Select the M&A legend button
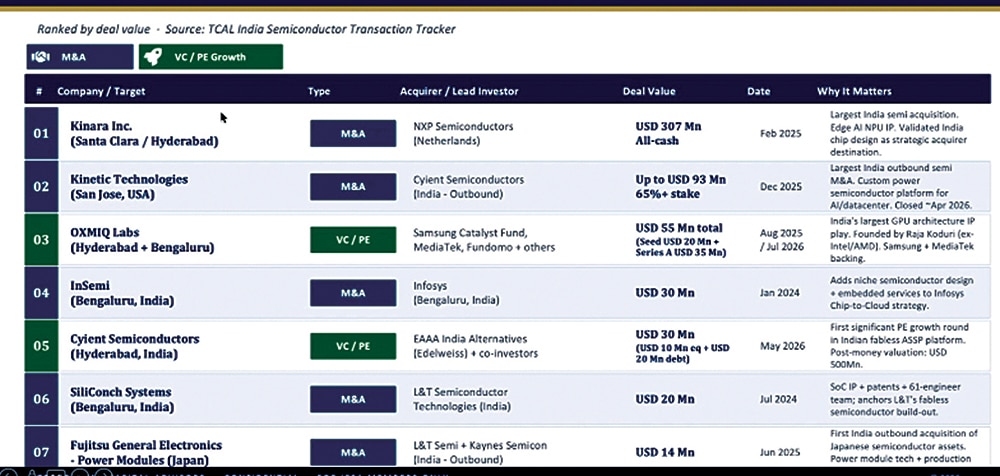Screen dimensions: 1000x476 80,57
